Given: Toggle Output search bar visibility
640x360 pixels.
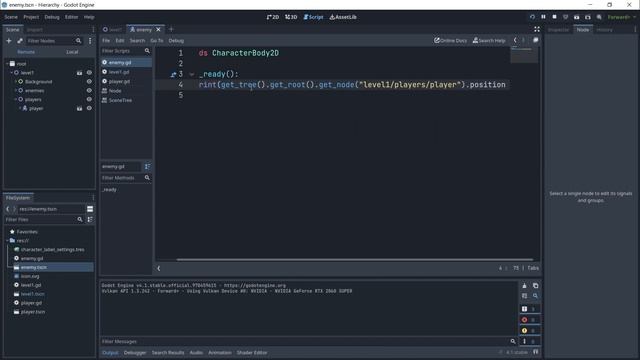Looking at the screenshot, I should coord(536,296).
